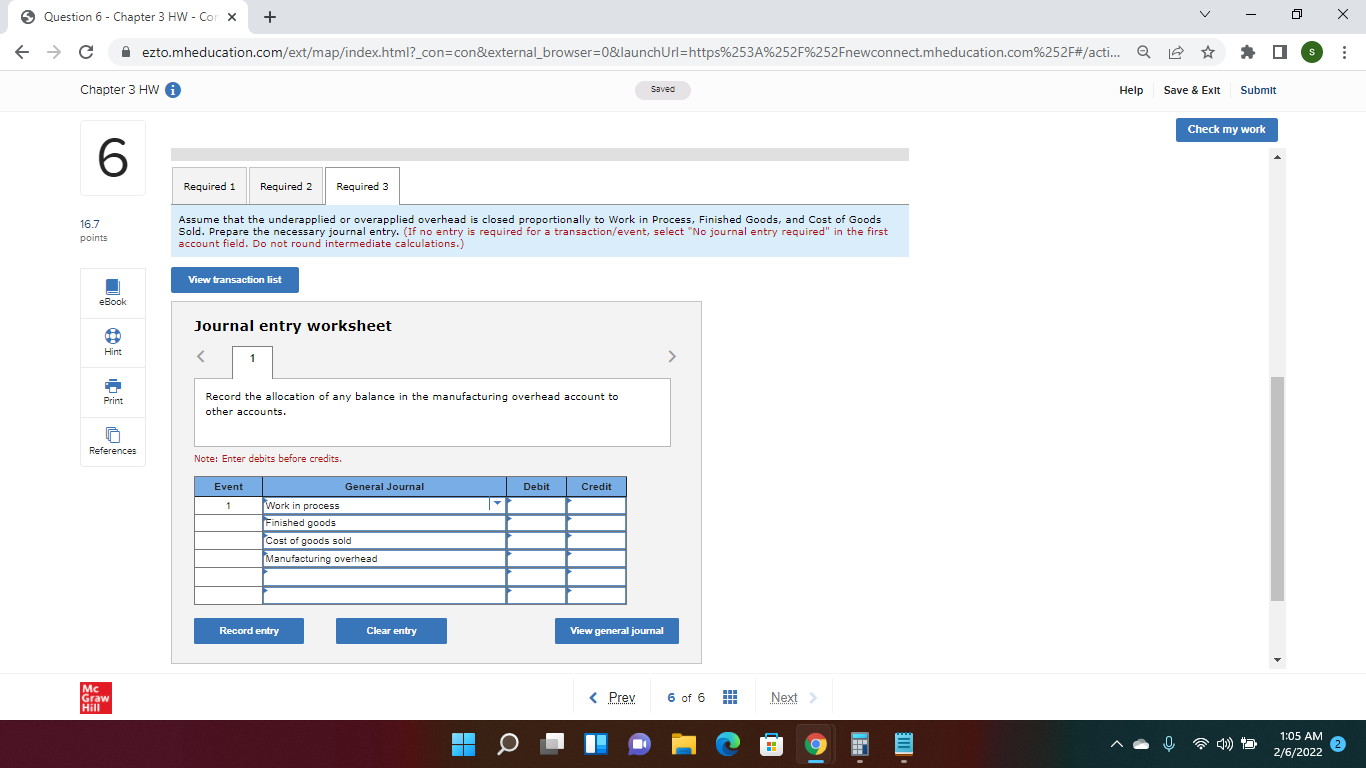Open taskbar Search
1366x768 pixels.
coord(508,744)
